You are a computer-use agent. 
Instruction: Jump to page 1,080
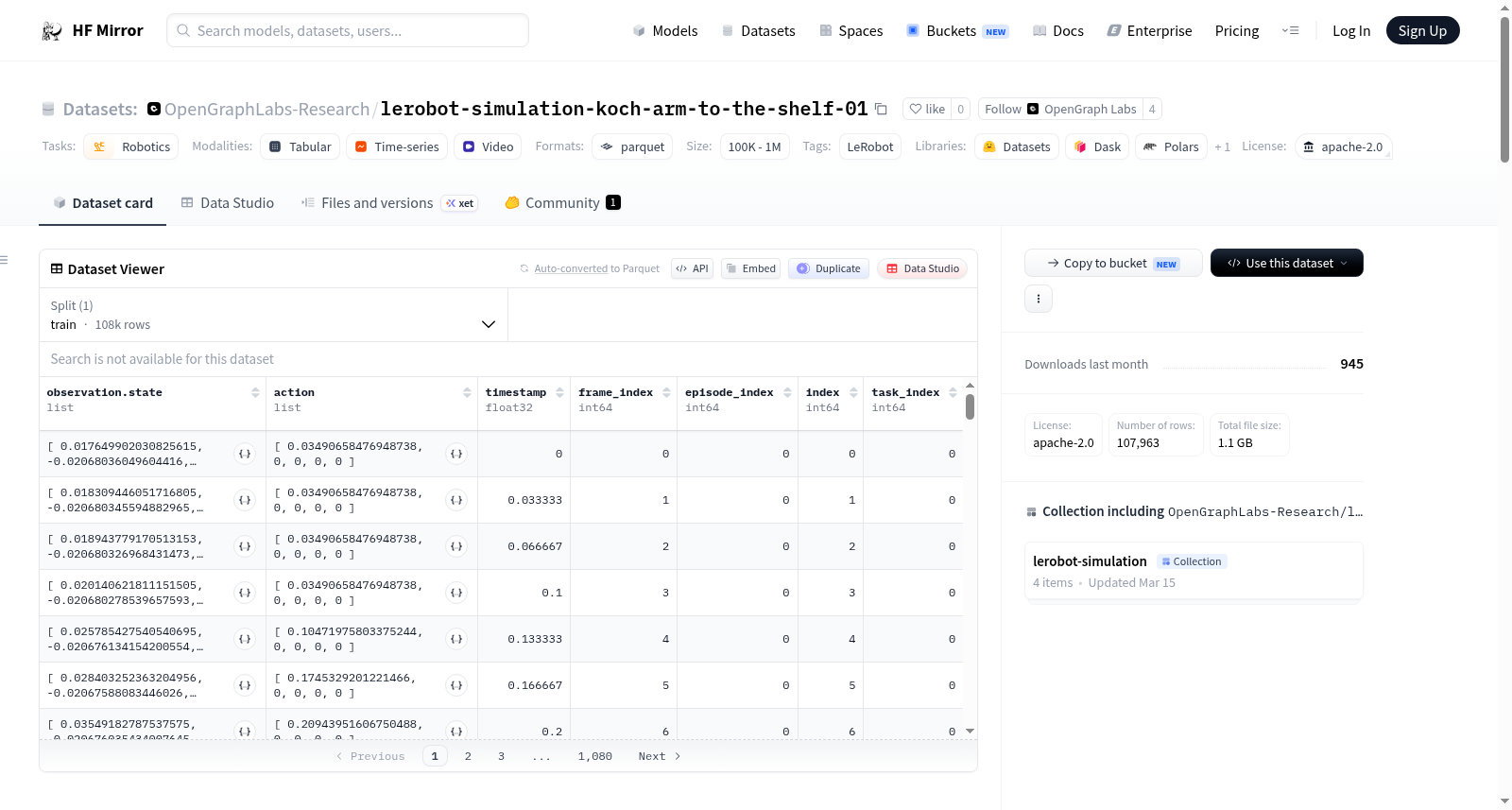(595, 756)
